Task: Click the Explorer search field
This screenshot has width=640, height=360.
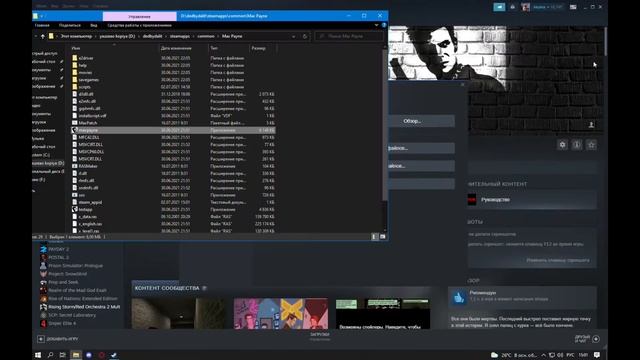Action: click(350, 36)
